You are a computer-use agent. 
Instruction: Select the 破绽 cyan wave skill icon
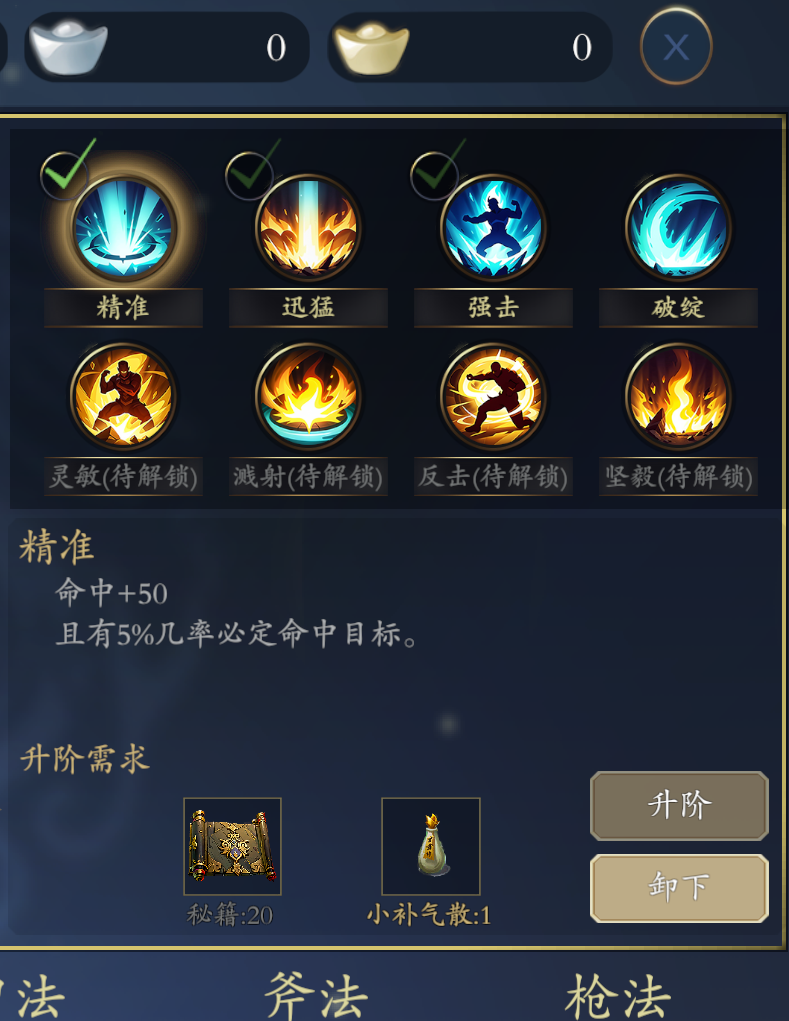click(678, 228)
